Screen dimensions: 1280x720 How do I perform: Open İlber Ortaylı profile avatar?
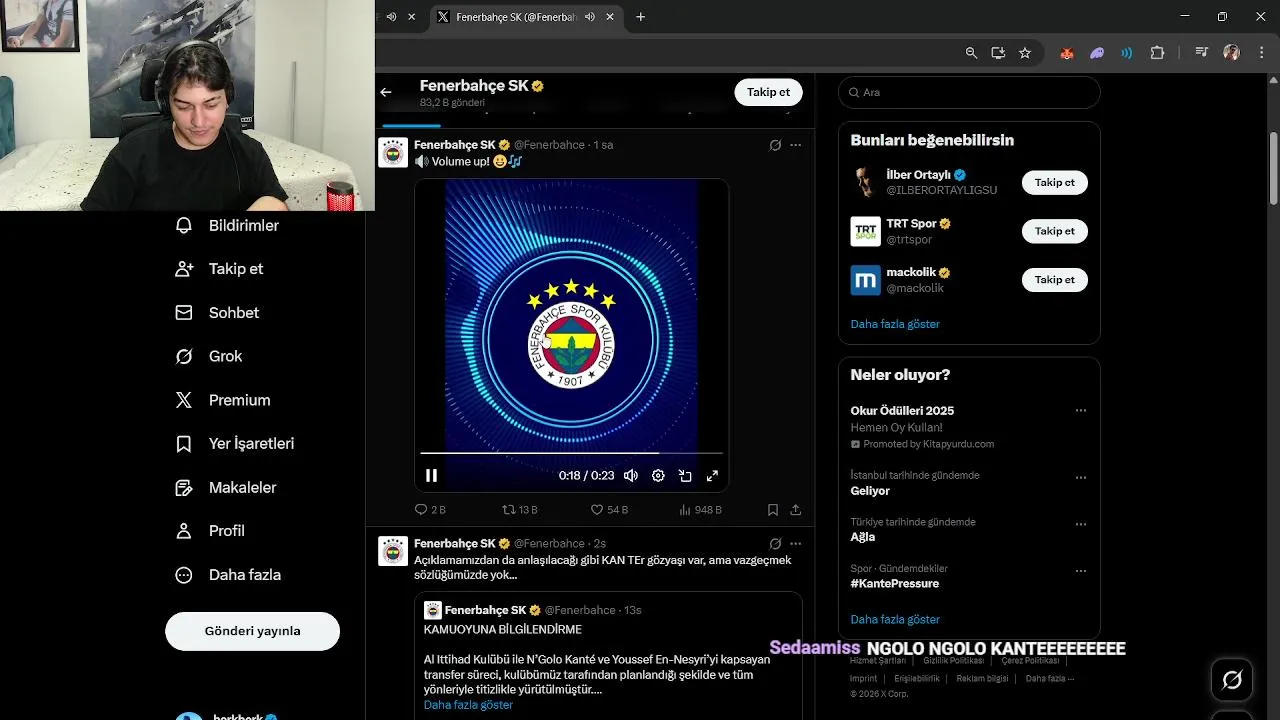865,183
